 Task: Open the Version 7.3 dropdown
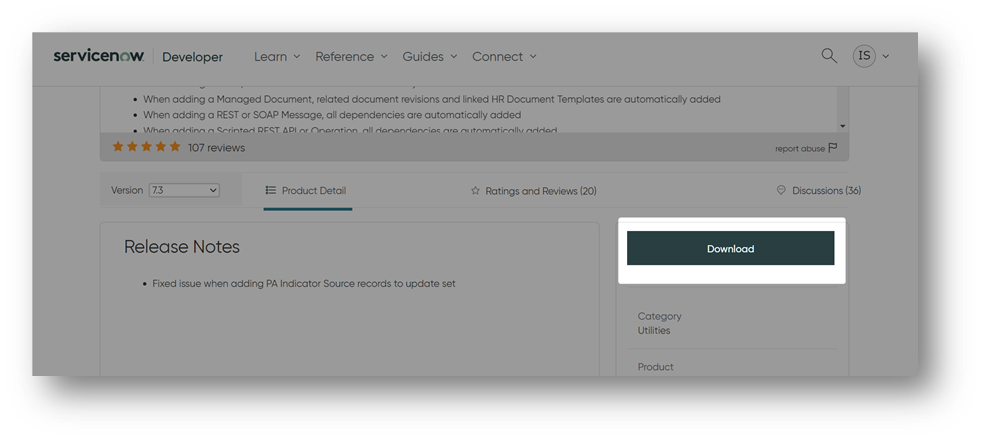(184, 190)
